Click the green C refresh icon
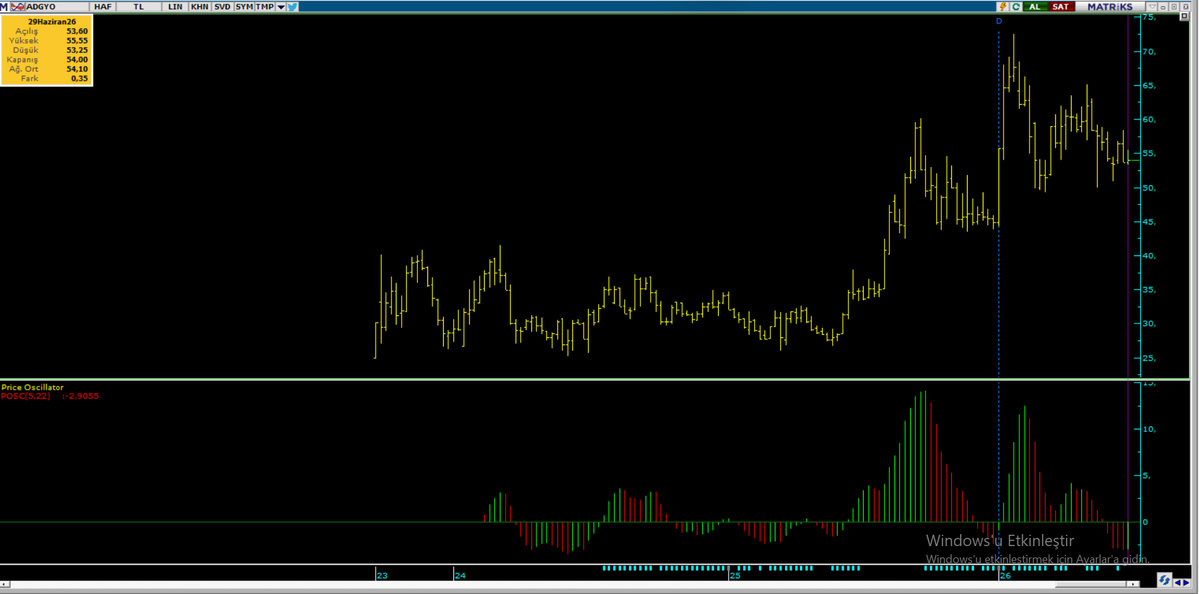The image size is (1199, 594). pos(1016,6)
